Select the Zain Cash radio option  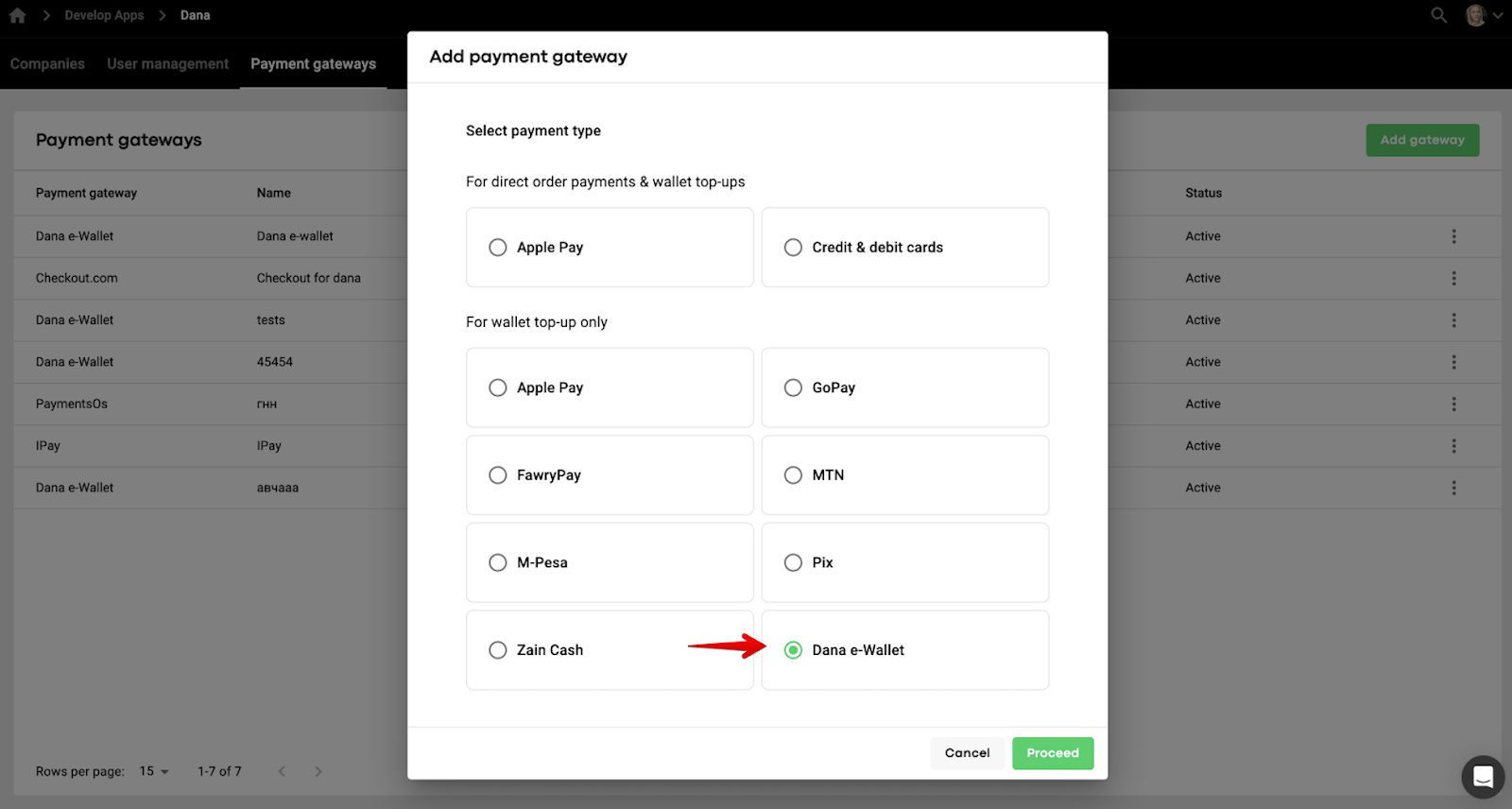click(x=498, y=650)
